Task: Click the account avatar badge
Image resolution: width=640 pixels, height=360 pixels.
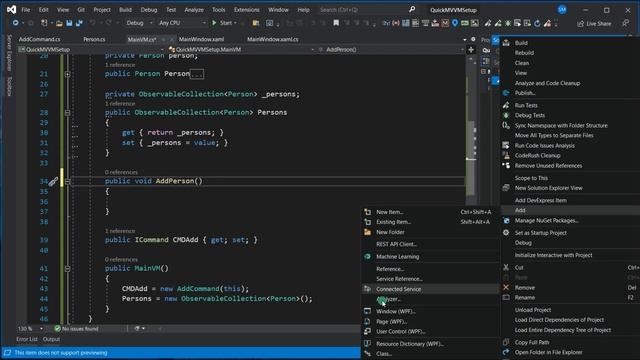Action: click(562, 9)
